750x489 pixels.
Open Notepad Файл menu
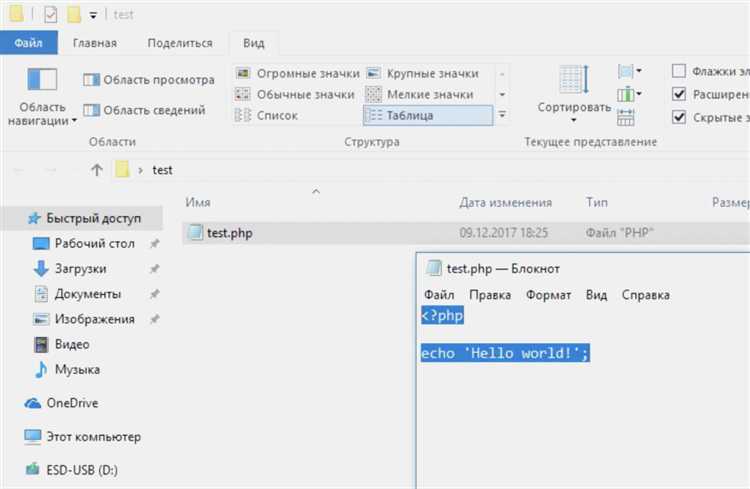tap(439, 295)
